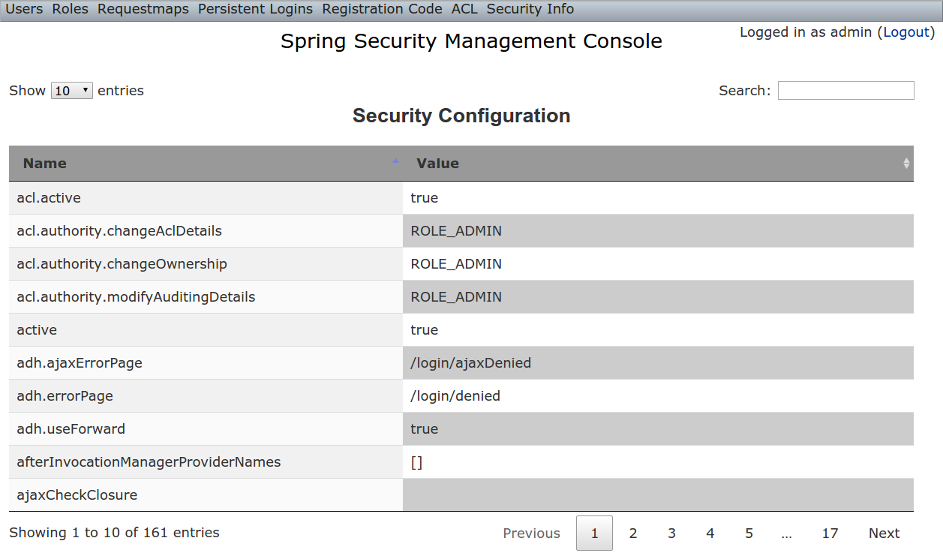943x553 pixels.
Task: Open the Security Info menu
Action: click(x=530, y=9)
